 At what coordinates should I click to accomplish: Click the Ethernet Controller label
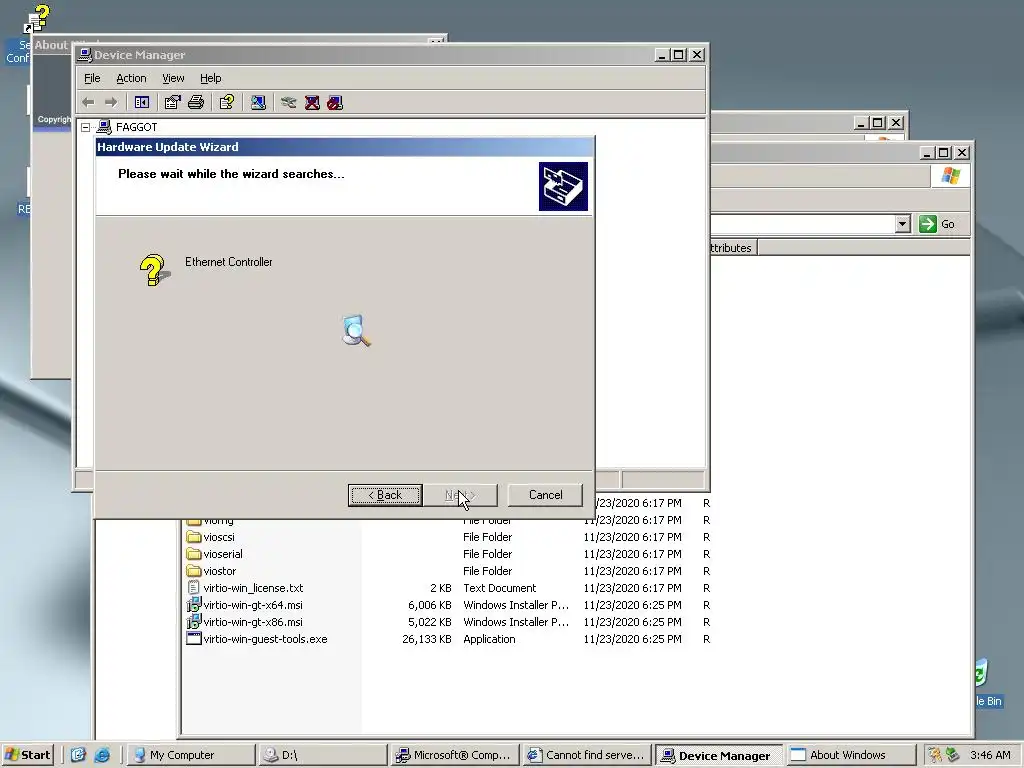(x=229, y=262)
